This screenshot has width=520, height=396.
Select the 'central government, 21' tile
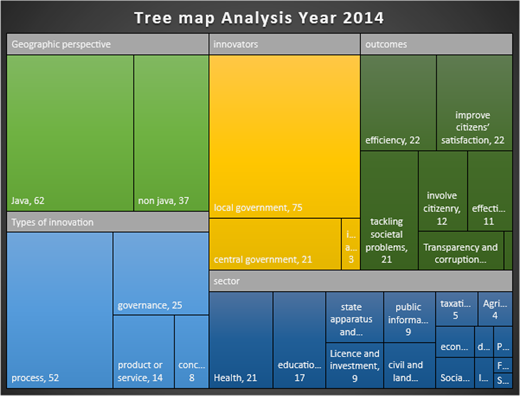click(275, 244)
